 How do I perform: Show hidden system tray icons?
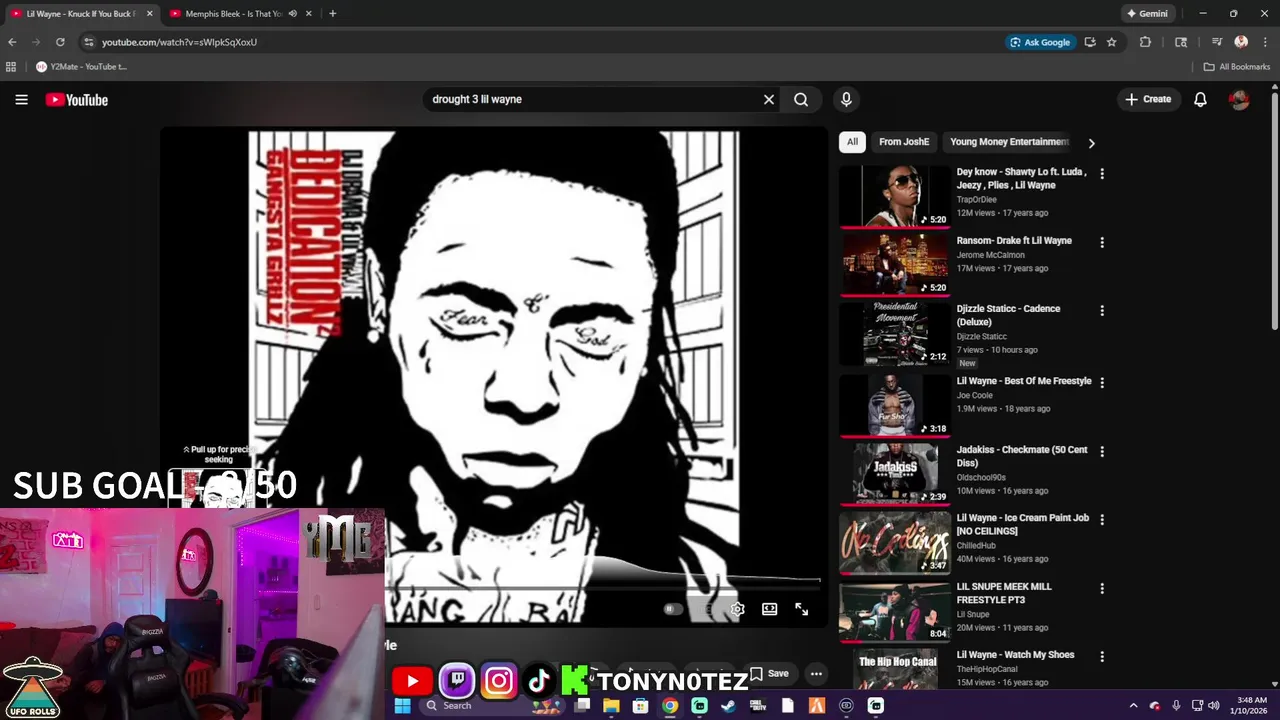(x=1133, y=705)
